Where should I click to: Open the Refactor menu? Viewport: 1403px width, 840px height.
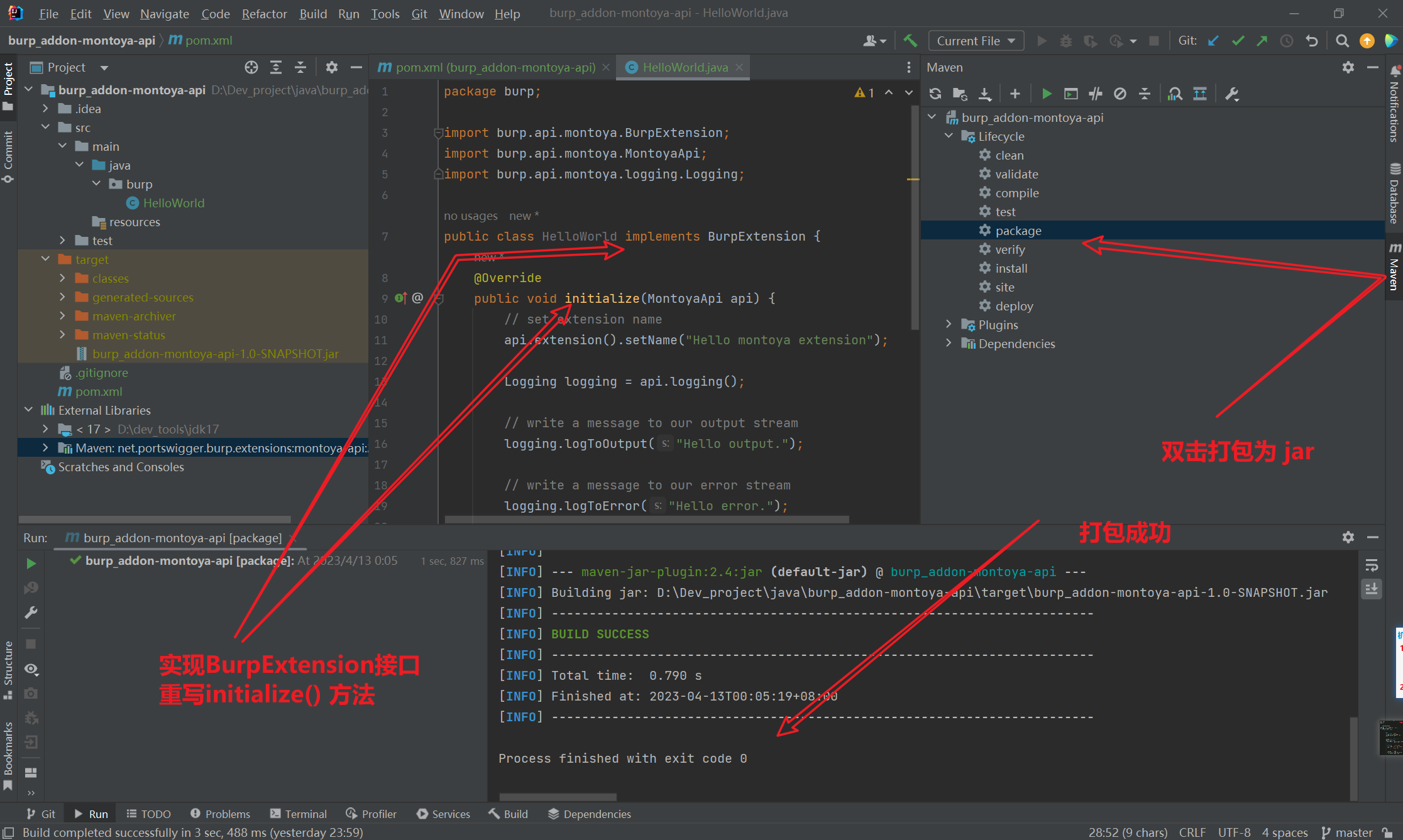pyautogui.click(x=264, y=13)
